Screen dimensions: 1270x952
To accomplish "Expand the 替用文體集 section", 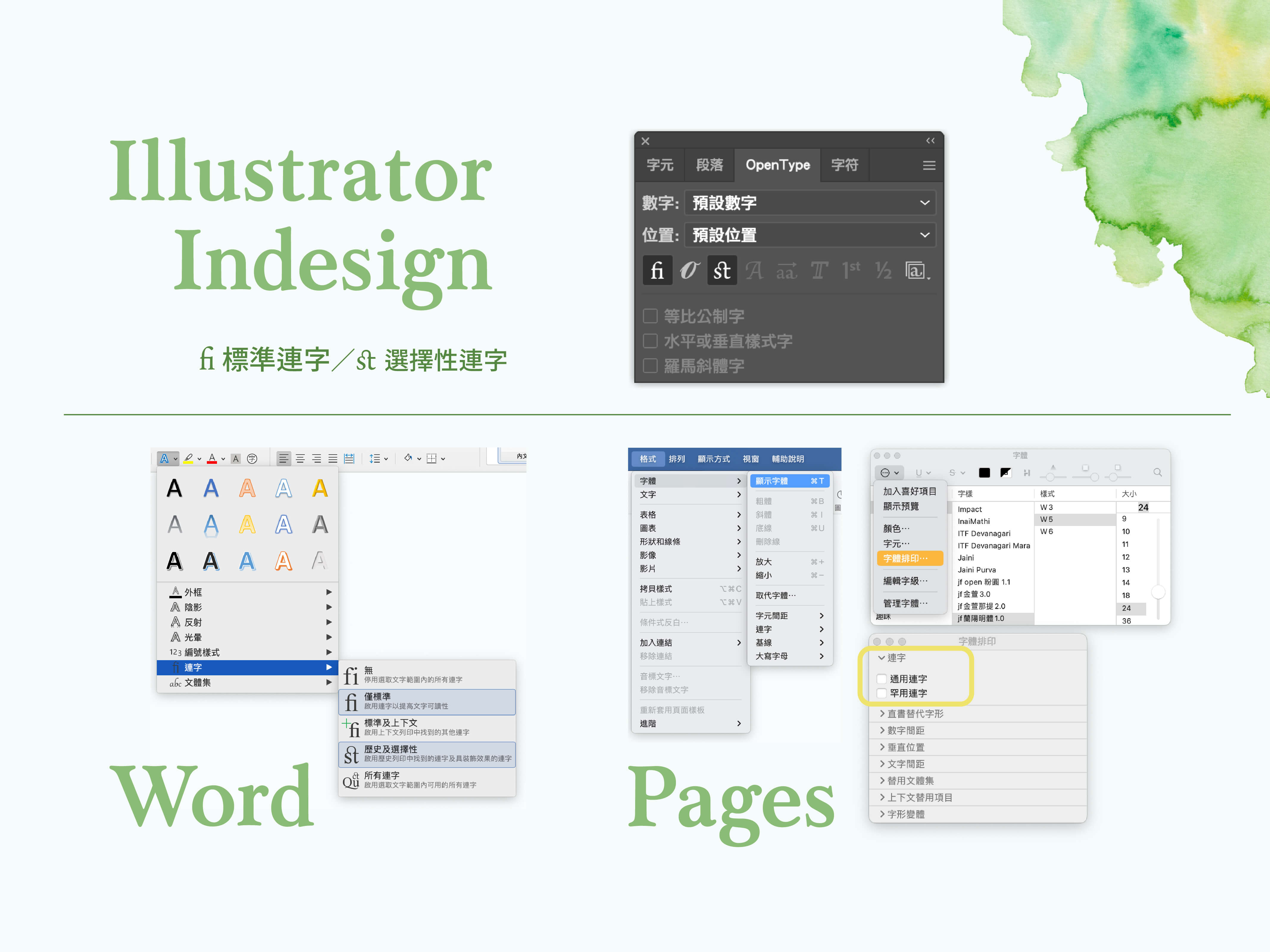I will pos(882,780).
